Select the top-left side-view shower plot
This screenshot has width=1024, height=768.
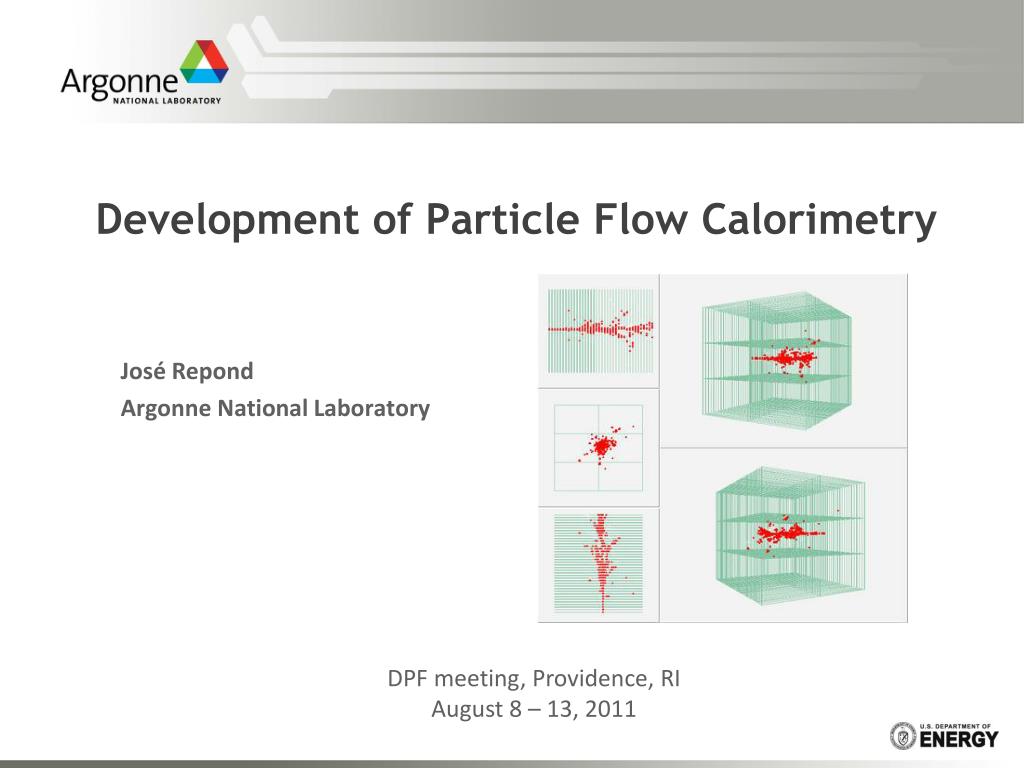pyautogui.click(x=599, y=331)
